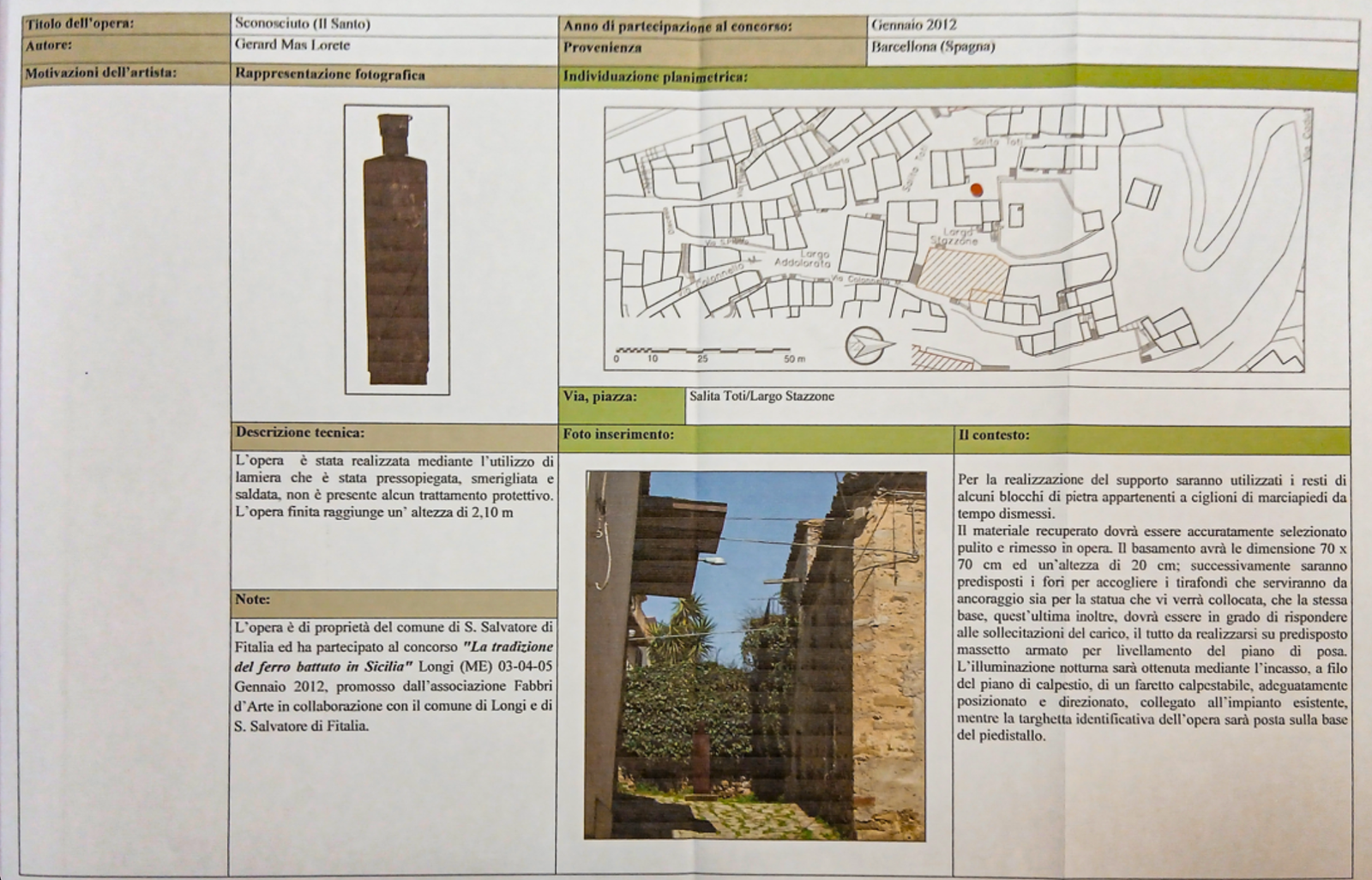Click the "Note:" section header
Image resolution: width=1372 pixels, height=880 pixels.
253,600
